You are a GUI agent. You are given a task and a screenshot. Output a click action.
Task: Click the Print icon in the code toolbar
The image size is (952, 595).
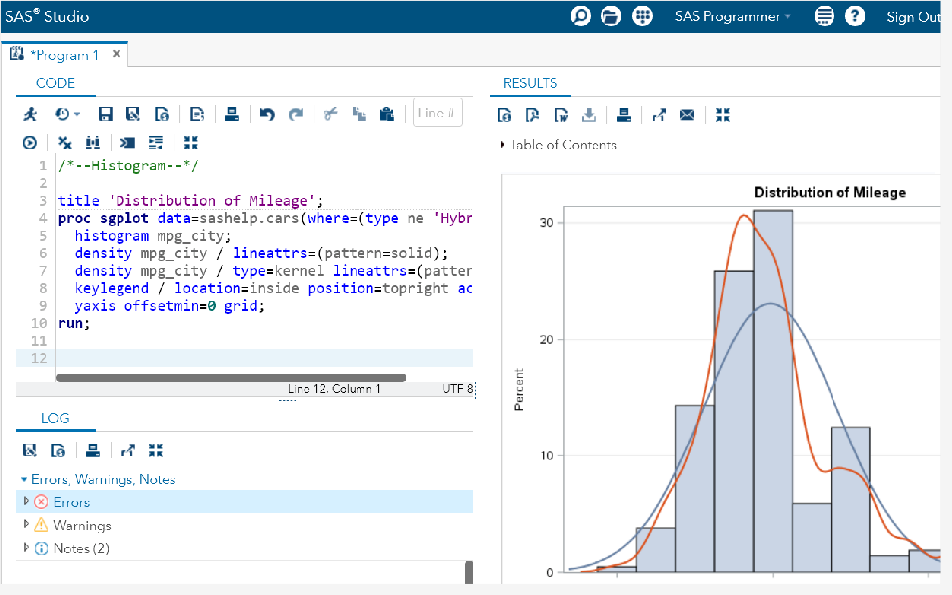(x=231, y=114)
